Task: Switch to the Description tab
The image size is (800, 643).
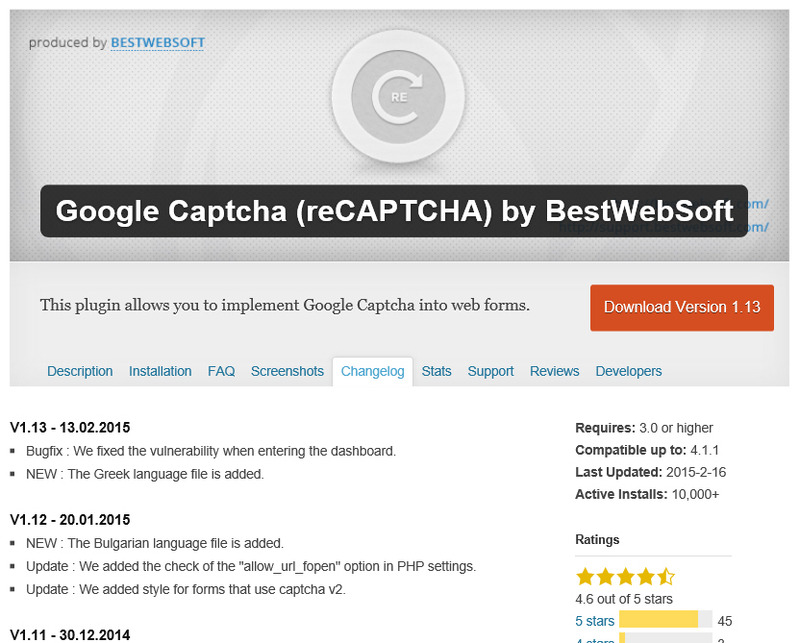Action: click(80, 371)
